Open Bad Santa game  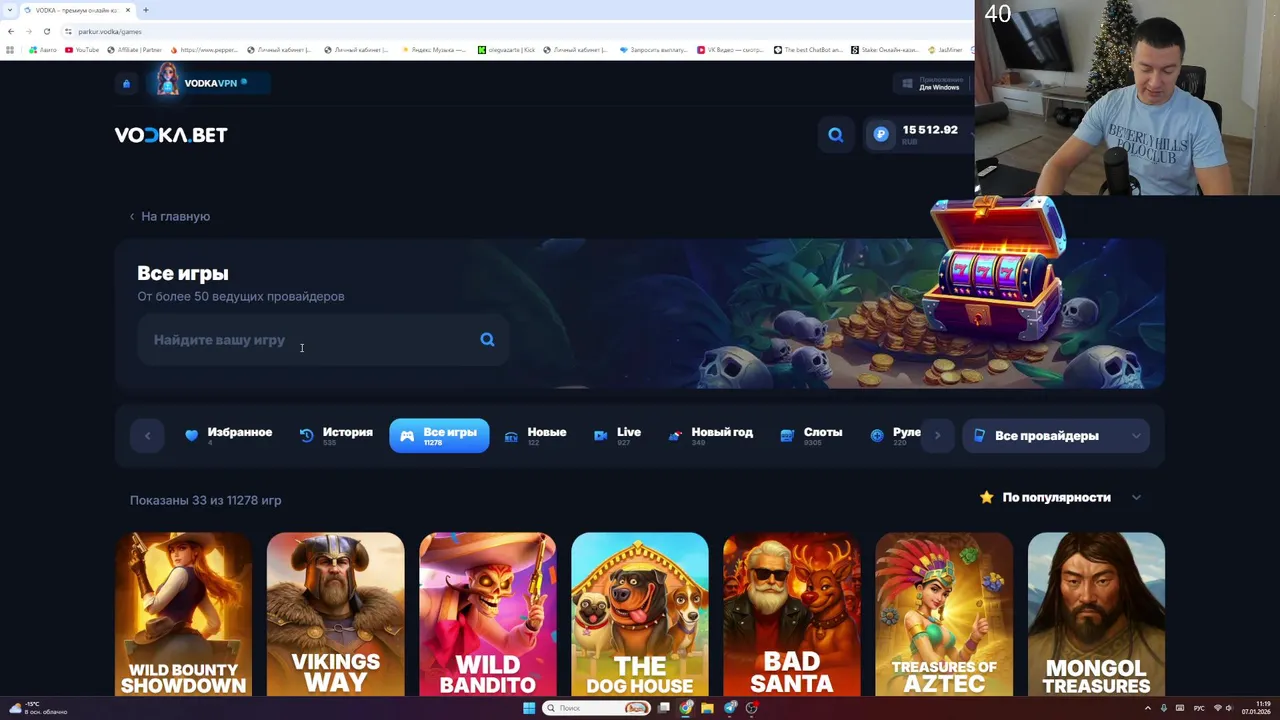pyautogui.click(x=792, y=614)
